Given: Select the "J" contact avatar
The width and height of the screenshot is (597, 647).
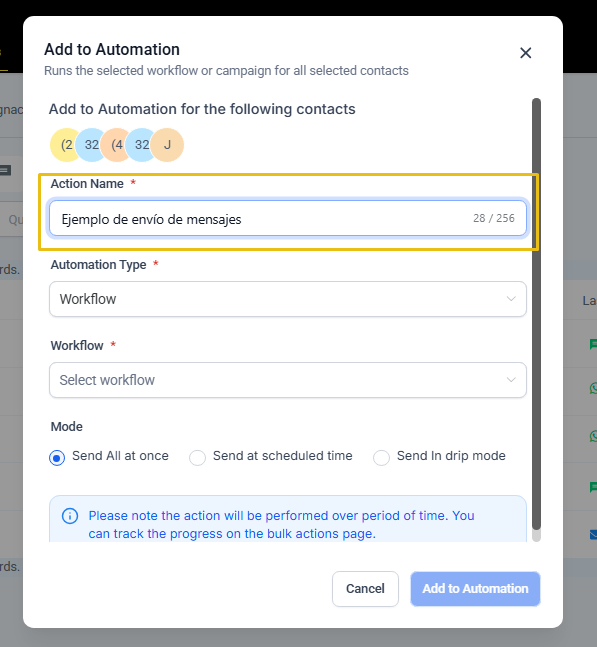Looking at the screenshot, I should point(167,145).
